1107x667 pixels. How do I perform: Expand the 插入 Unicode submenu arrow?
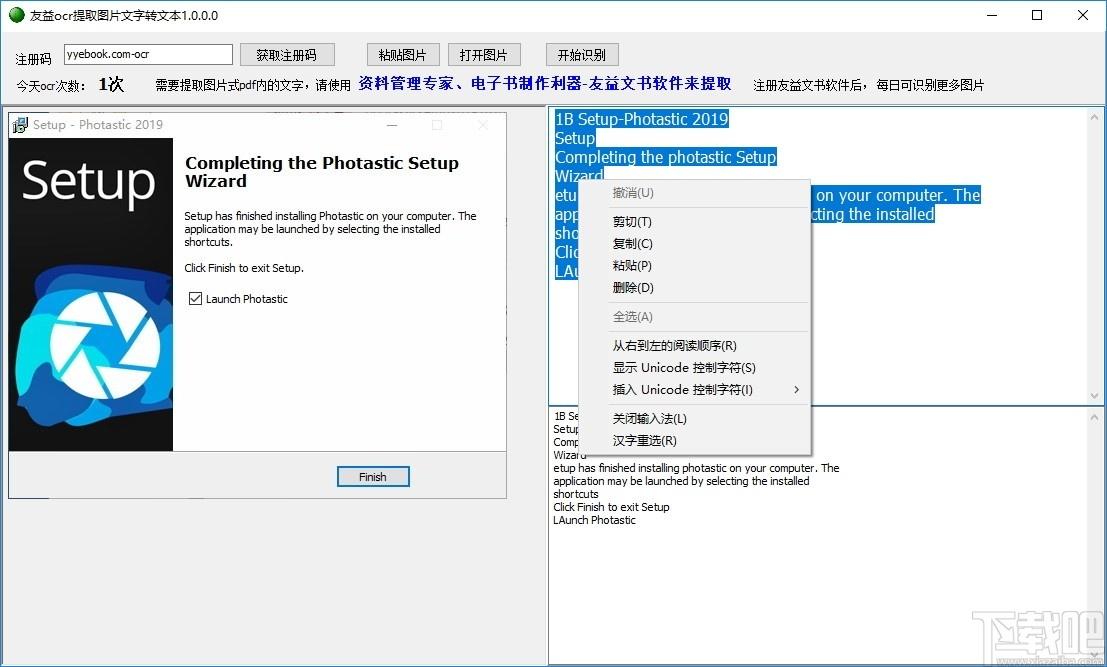pyautogui.click(x=796, y=390)
